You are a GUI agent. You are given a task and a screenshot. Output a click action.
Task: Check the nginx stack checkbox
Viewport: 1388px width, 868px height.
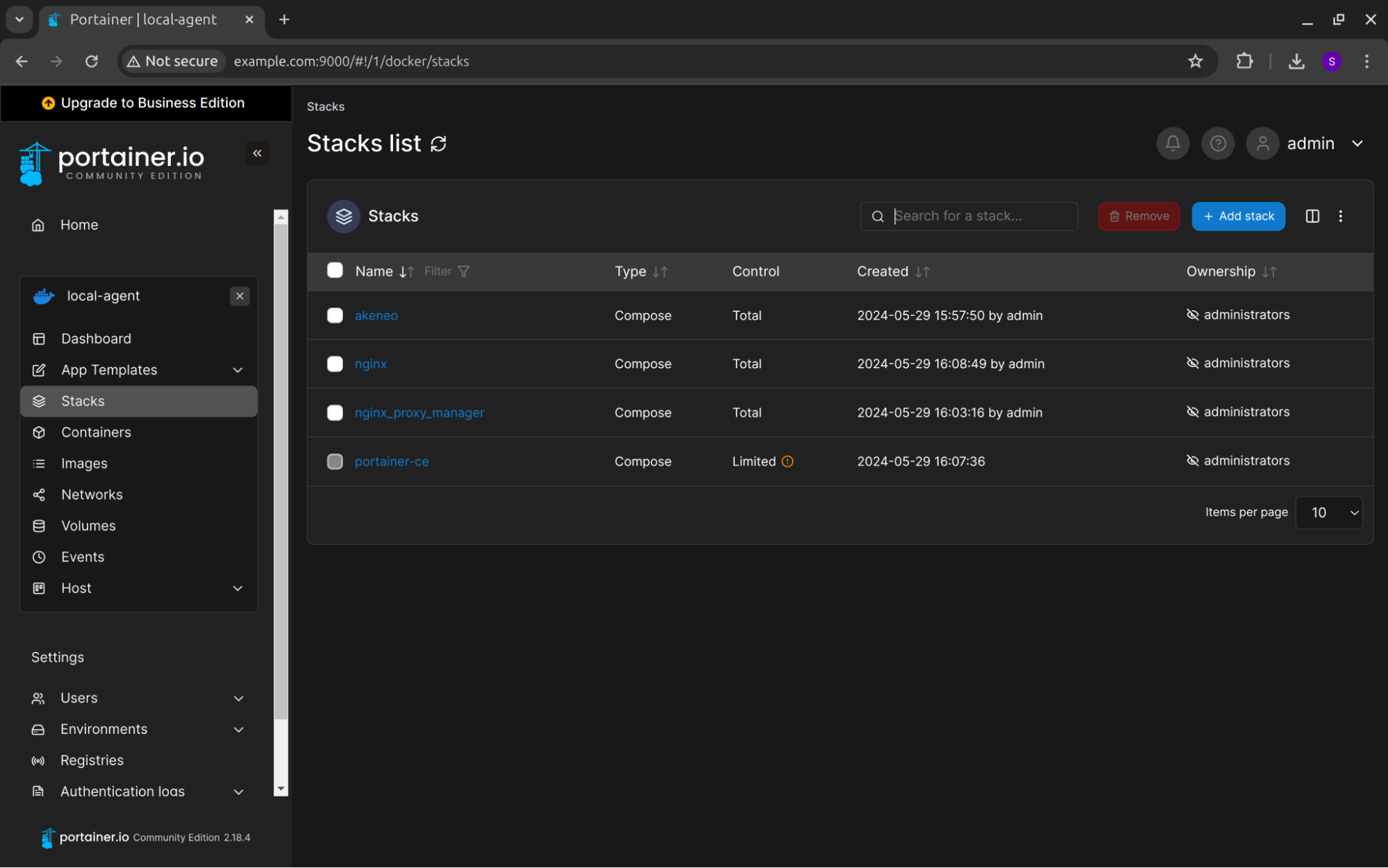(x=335, y=364)
